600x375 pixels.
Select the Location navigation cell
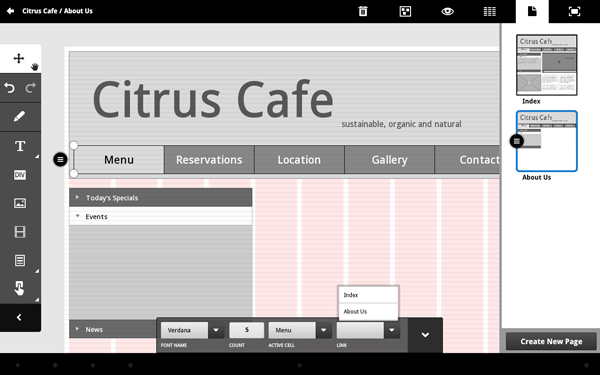click(299, 160)
